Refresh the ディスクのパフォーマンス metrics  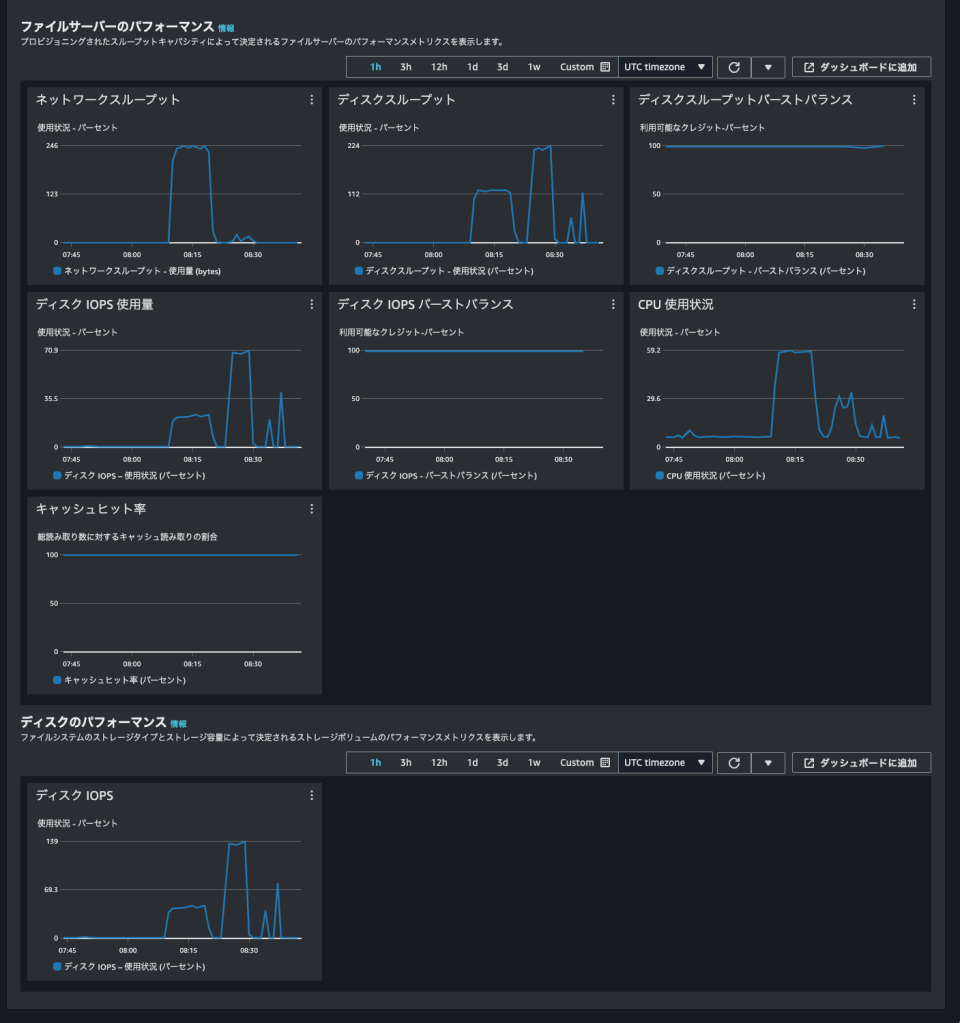(x=733, y=762)
